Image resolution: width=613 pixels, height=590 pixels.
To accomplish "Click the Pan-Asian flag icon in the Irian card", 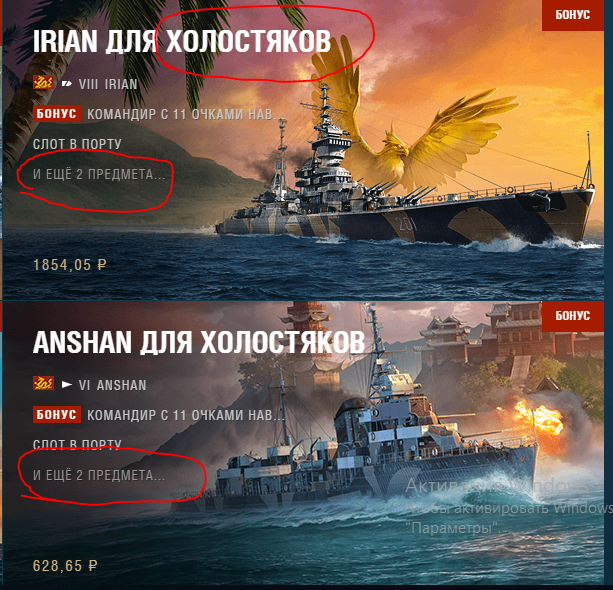I will click(43, 82).
